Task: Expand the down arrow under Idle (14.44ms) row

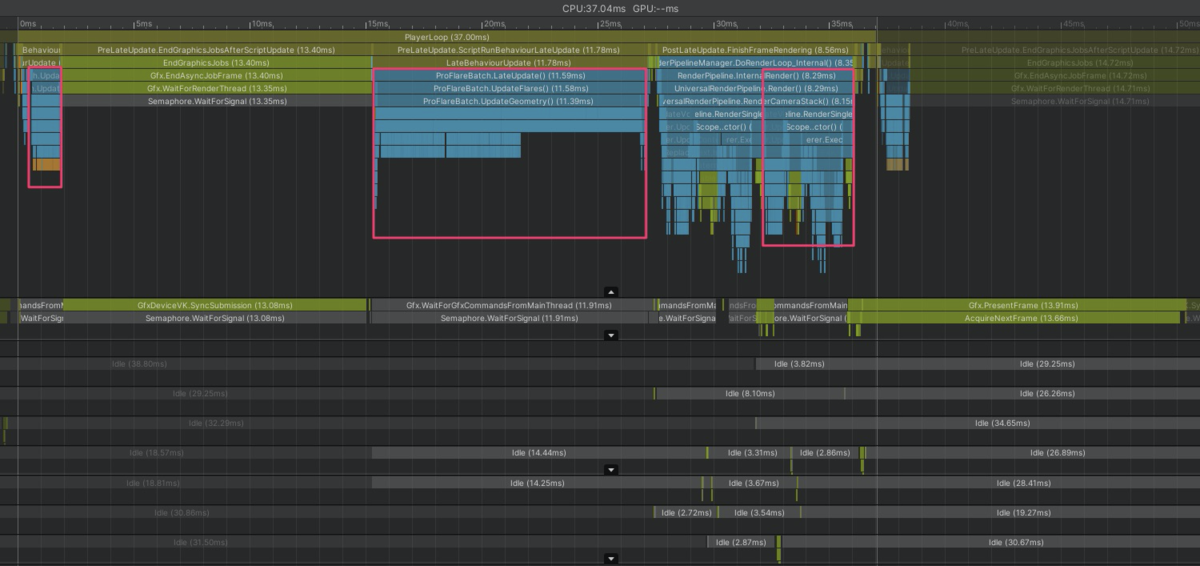Action: 611,469
